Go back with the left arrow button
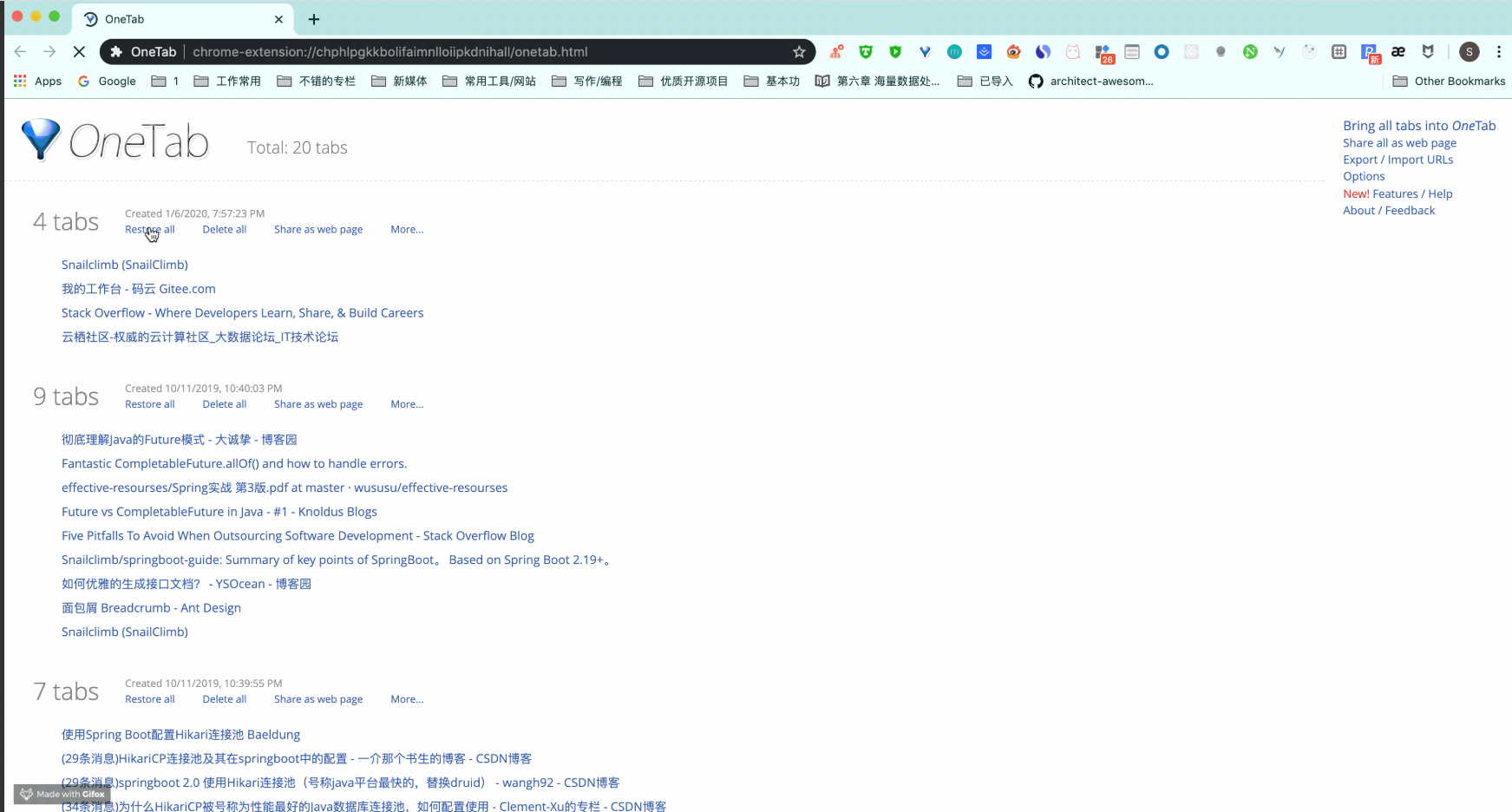The height and width of the screenshot is (812, 1512). pos(20,52)
